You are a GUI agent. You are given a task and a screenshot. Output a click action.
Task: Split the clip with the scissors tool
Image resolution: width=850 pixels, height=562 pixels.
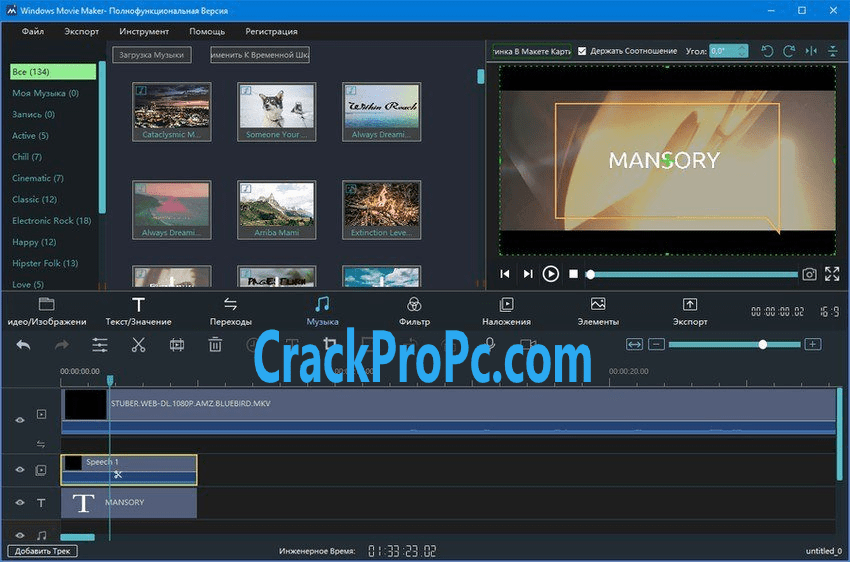click(138, 345)
